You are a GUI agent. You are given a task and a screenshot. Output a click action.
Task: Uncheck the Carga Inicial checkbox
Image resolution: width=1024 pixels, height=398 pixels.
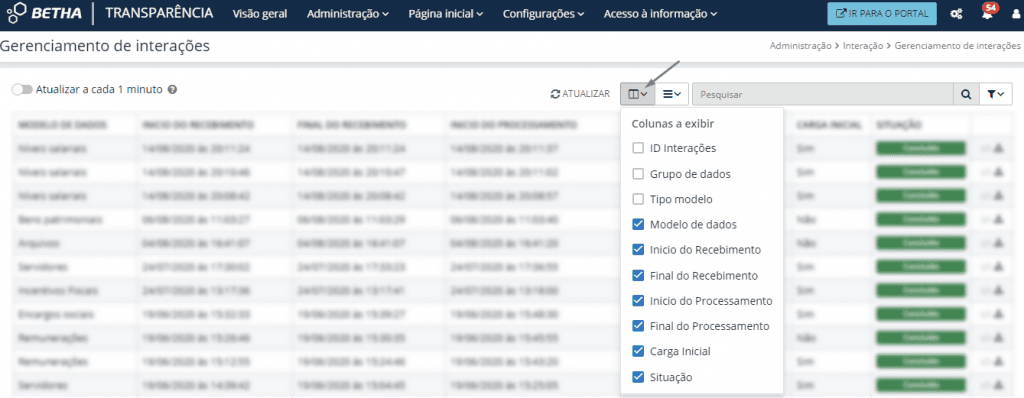[x=638, y=351]
